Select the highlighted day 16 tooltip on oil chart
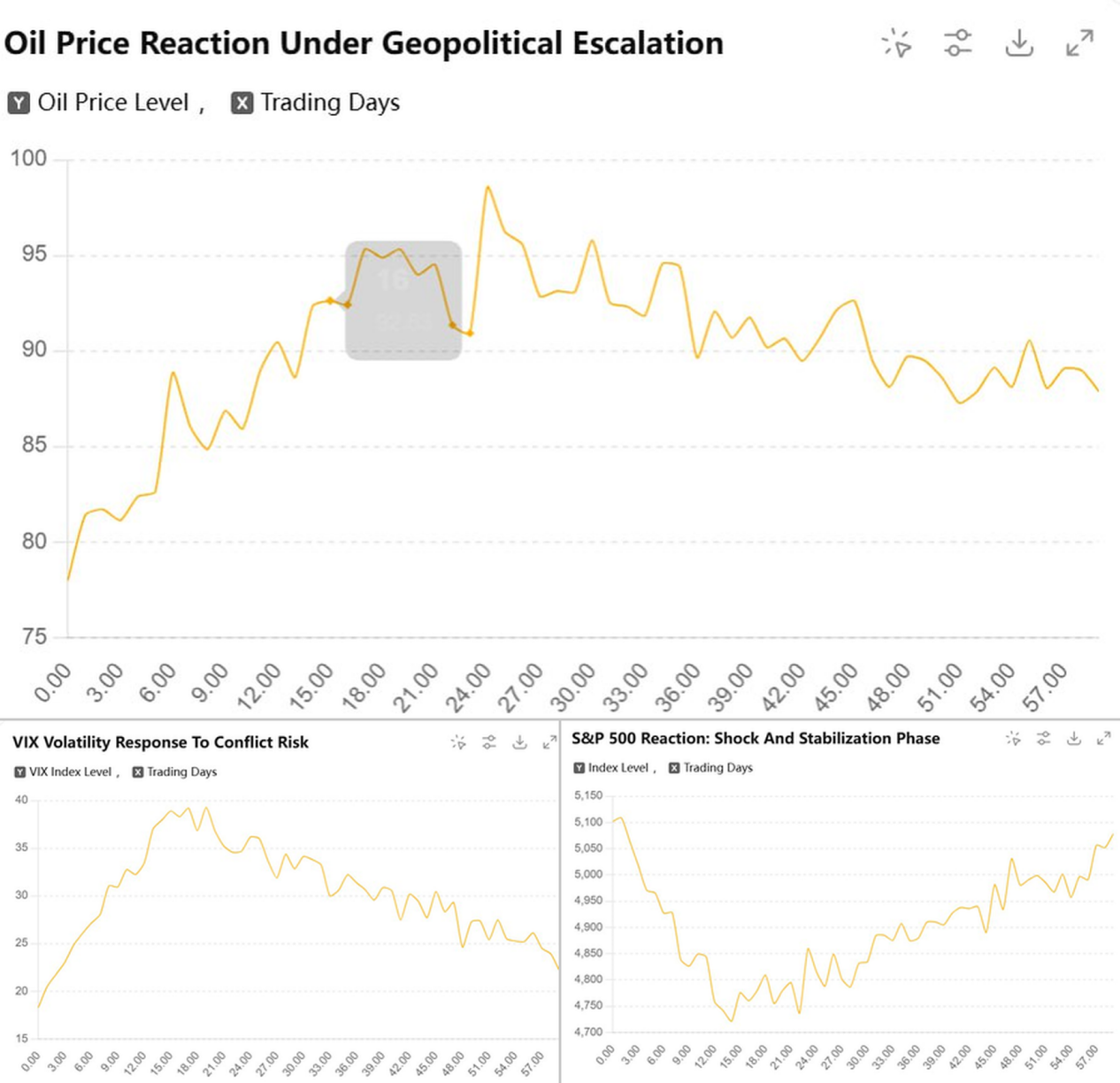The image size is (1120, 1083). [403, 298]
